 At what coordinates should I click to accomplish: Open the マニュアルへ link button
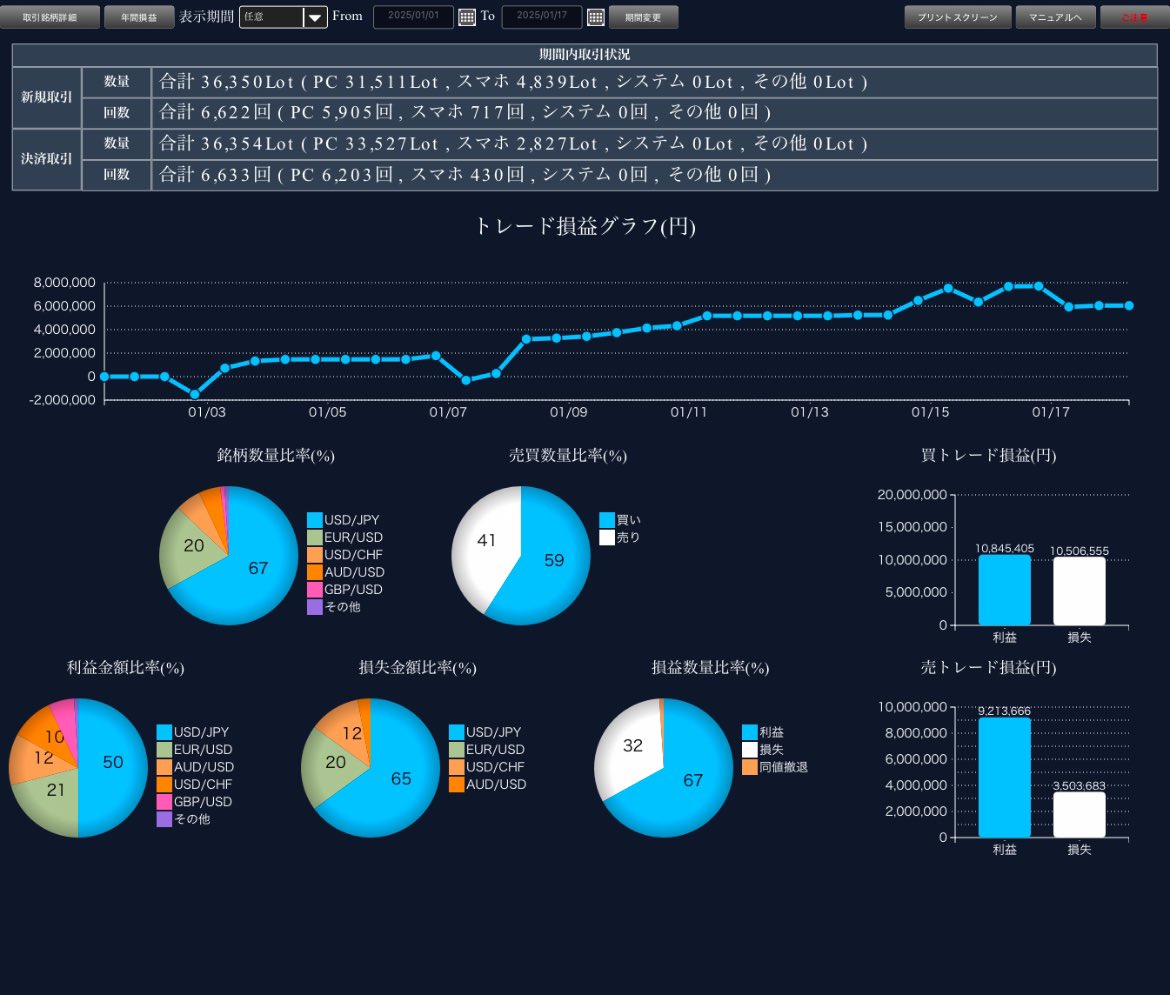(1055, 17)
